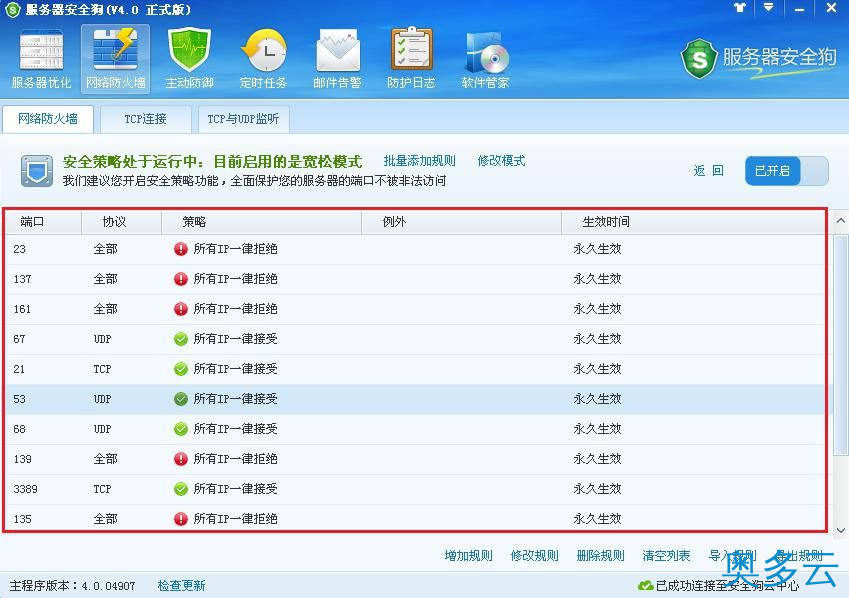Click 修改规则 to edit a rule
The image size is (849, 598).
(534, 556)
